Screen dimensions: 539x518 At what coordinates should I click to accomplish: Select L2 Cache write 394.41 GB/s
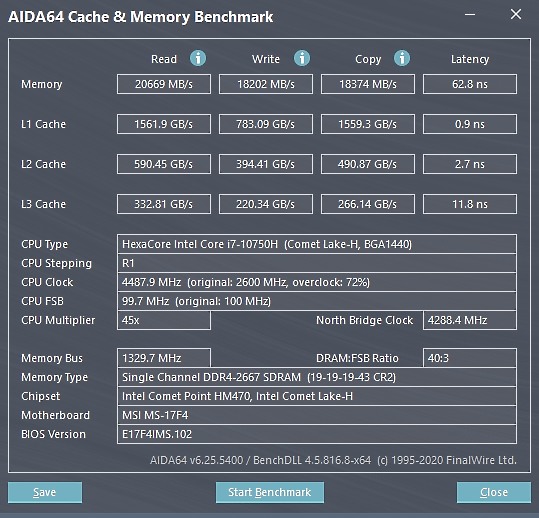[266, 164]
